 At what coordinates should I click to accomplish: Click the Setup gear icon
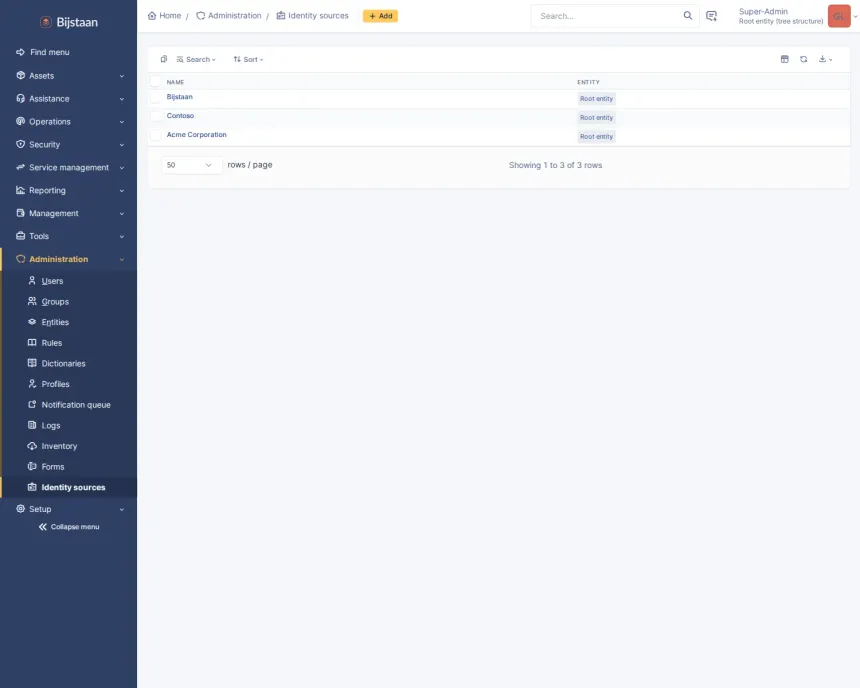pyautogui.click(x=20, y=509)
